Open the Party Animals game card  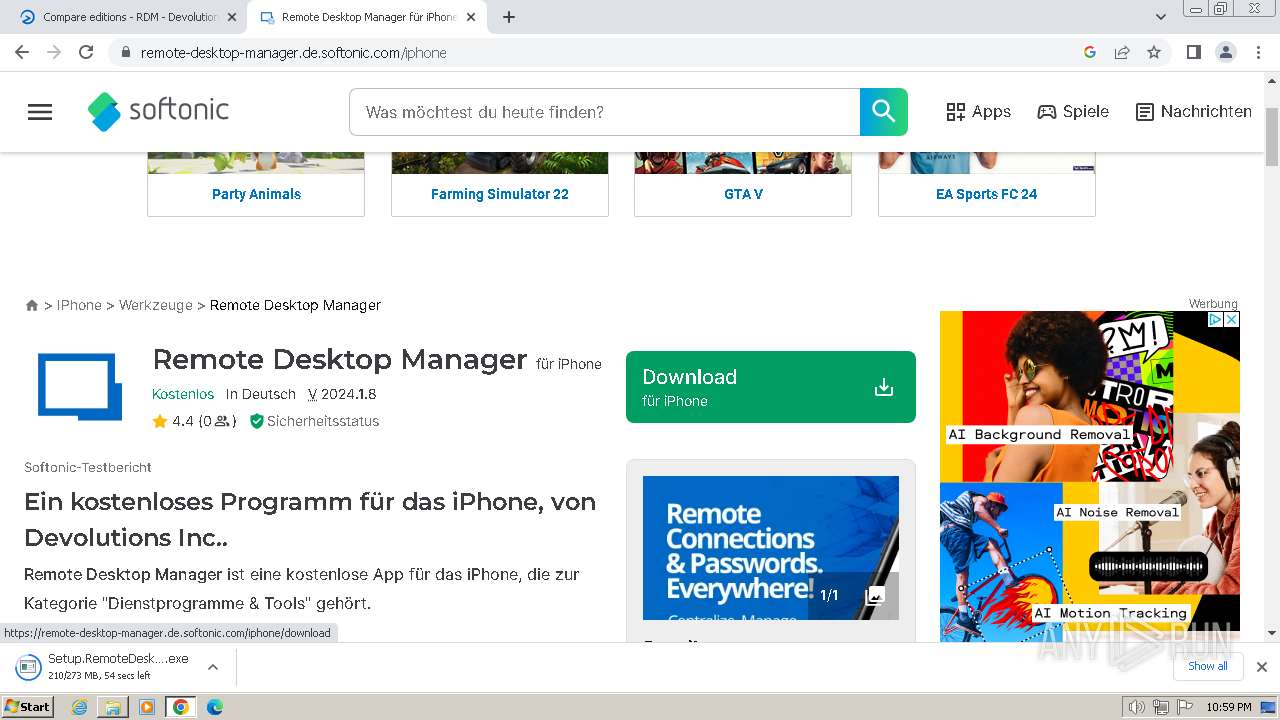256,185
